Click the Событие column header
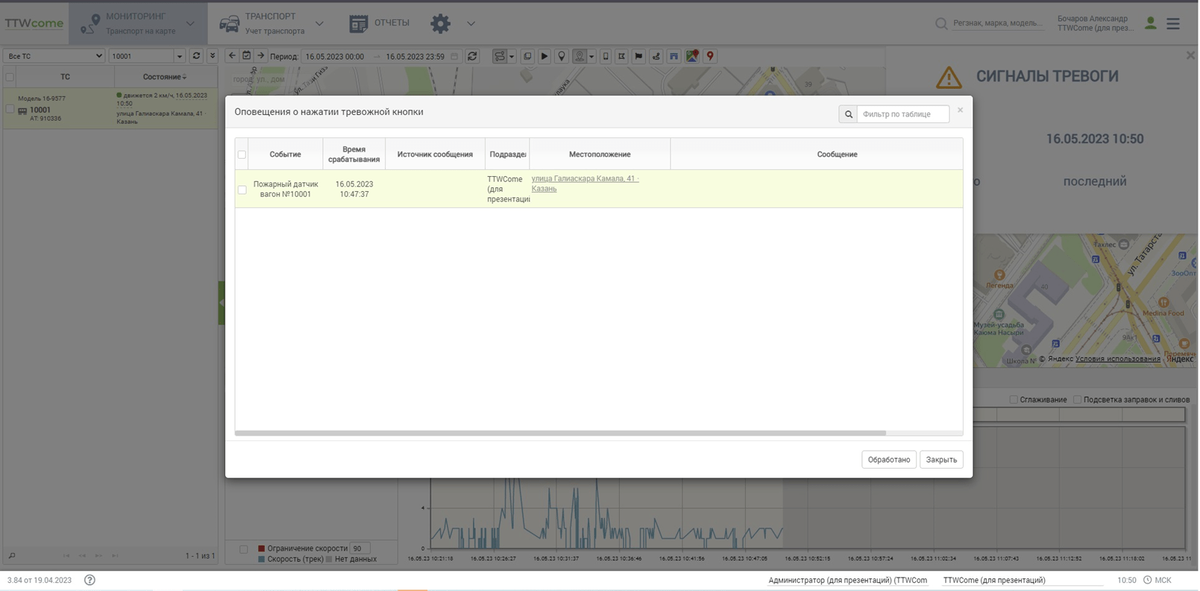The image size is (1200, 591). pos(285,154)
